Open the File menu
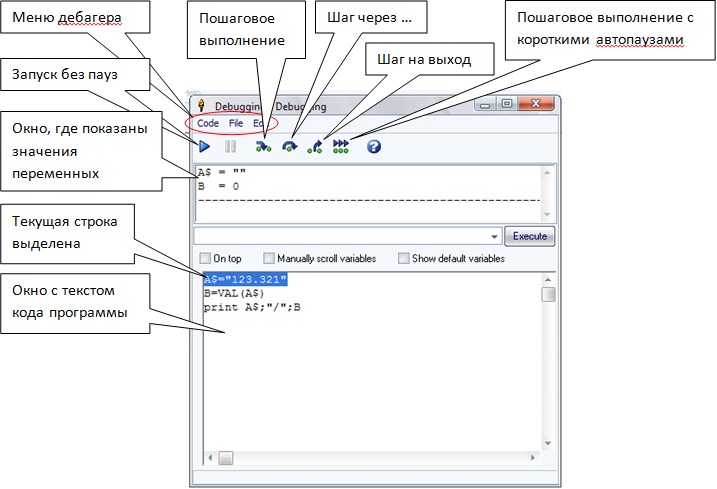 236,123
